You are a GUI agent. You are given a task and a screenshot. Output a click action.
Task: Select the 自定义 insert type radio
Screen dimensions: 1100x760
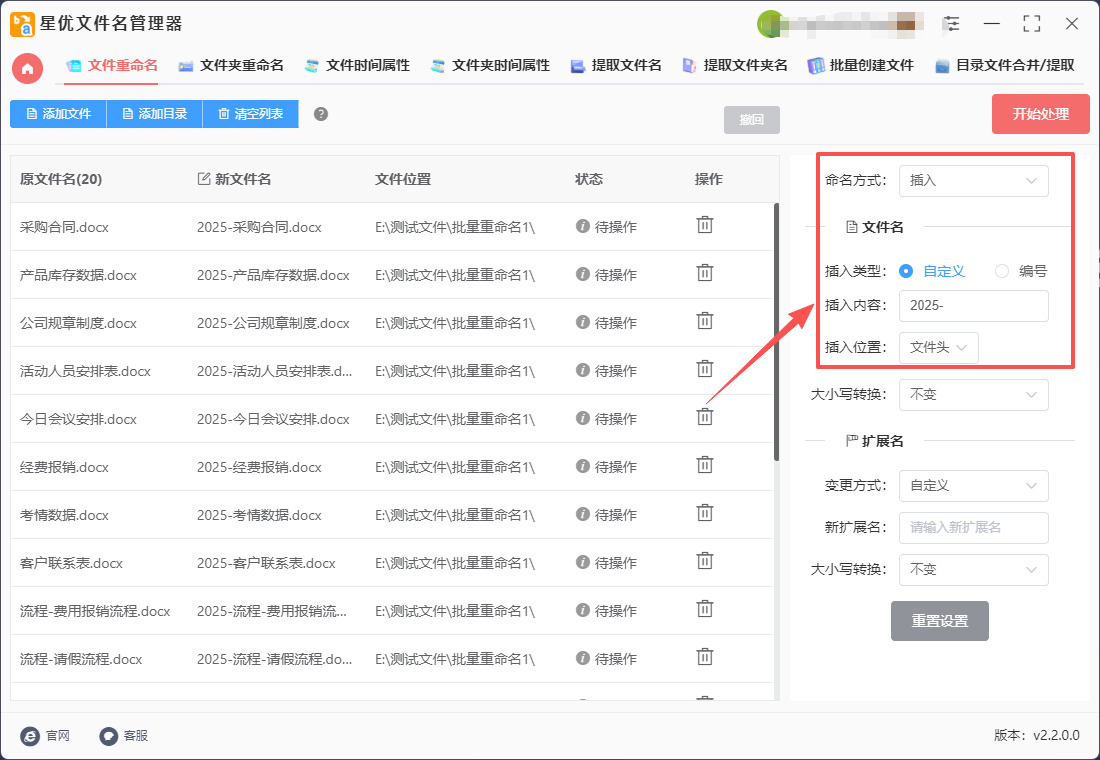906,271
